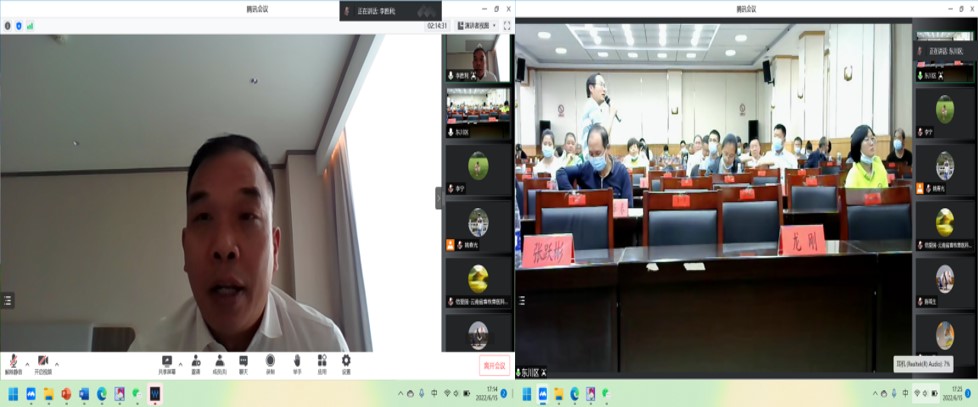Open the Chat icon in meeting toolbar
The width and height of the screenshot is (978, 407).
coord(243,364)
